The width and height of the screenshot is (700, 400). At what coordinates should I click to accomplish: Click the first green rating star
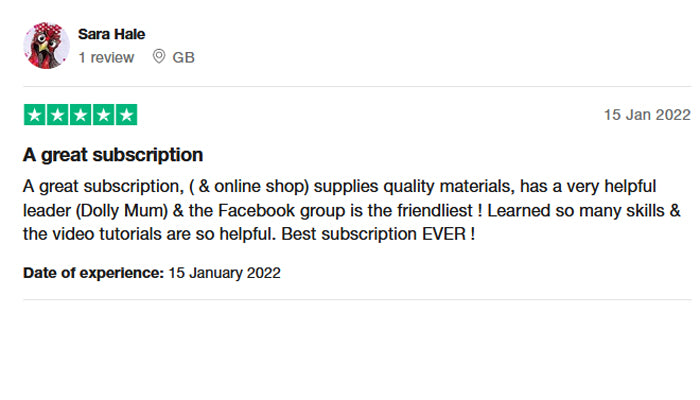click(x=34, y=115)
